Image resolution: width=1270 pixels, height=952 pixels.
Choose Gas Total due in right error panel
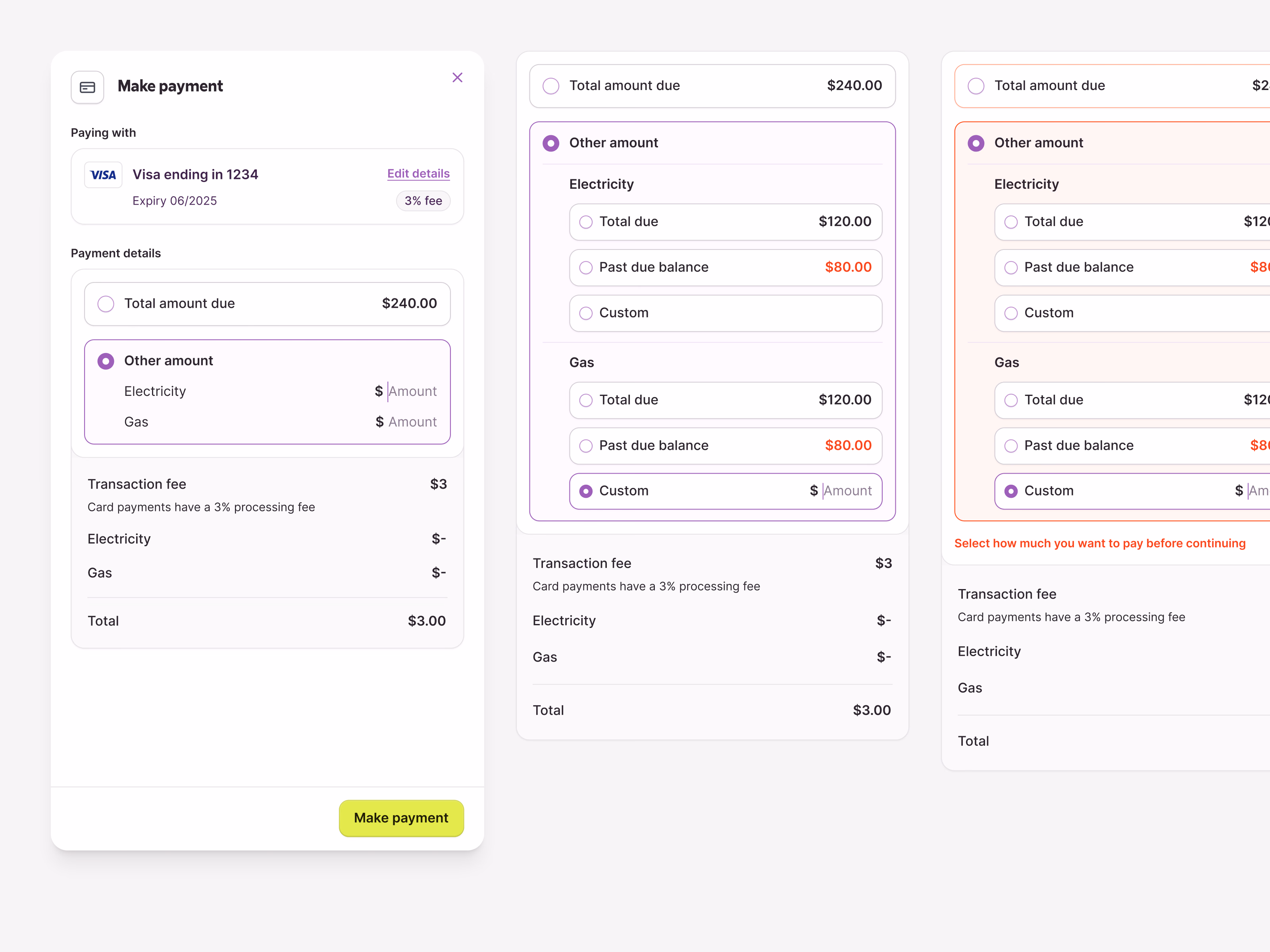[1132, 400]
